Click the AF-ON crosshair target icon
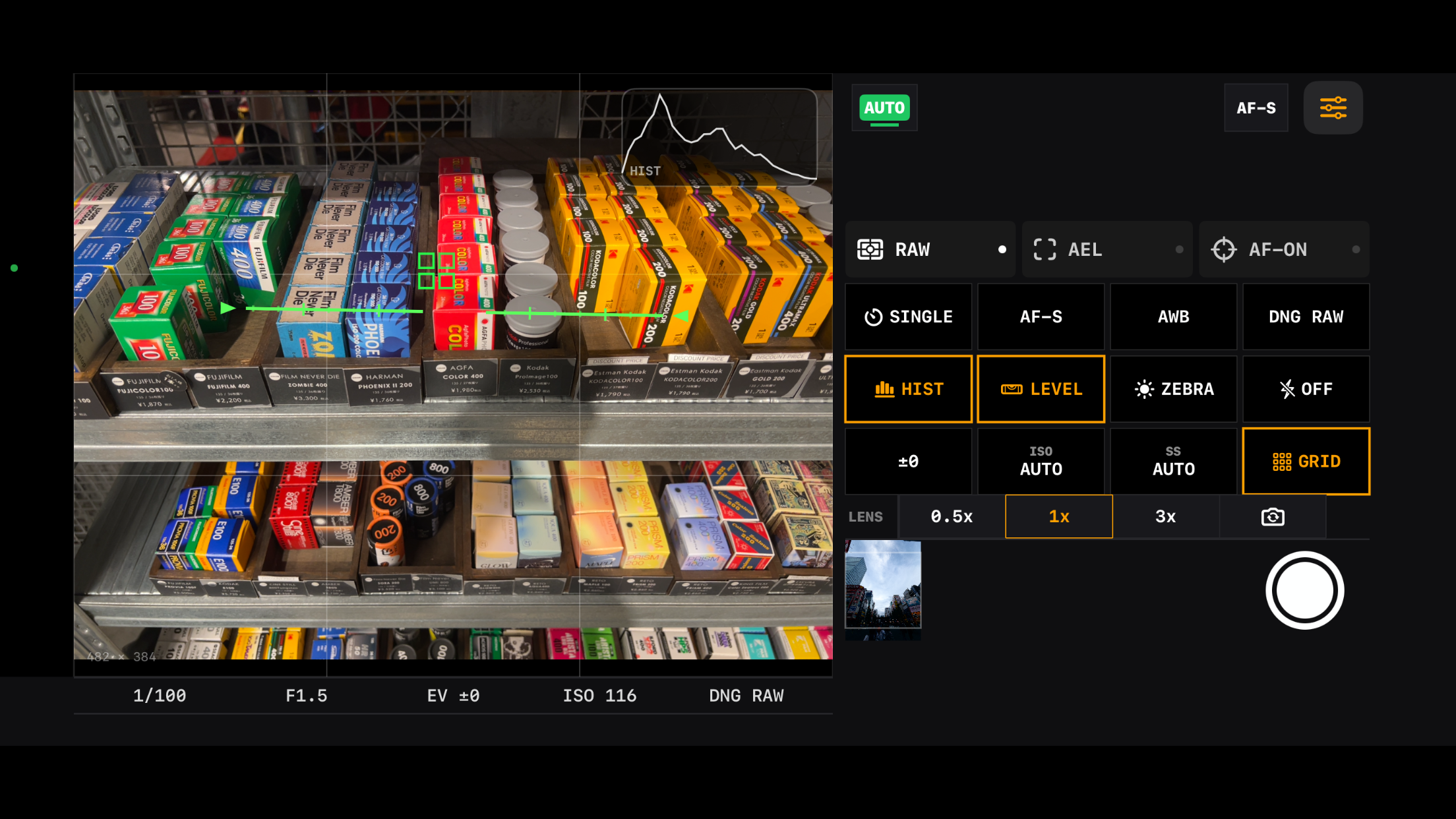Screen dimensions: 1456x819 pos(1224,249)
